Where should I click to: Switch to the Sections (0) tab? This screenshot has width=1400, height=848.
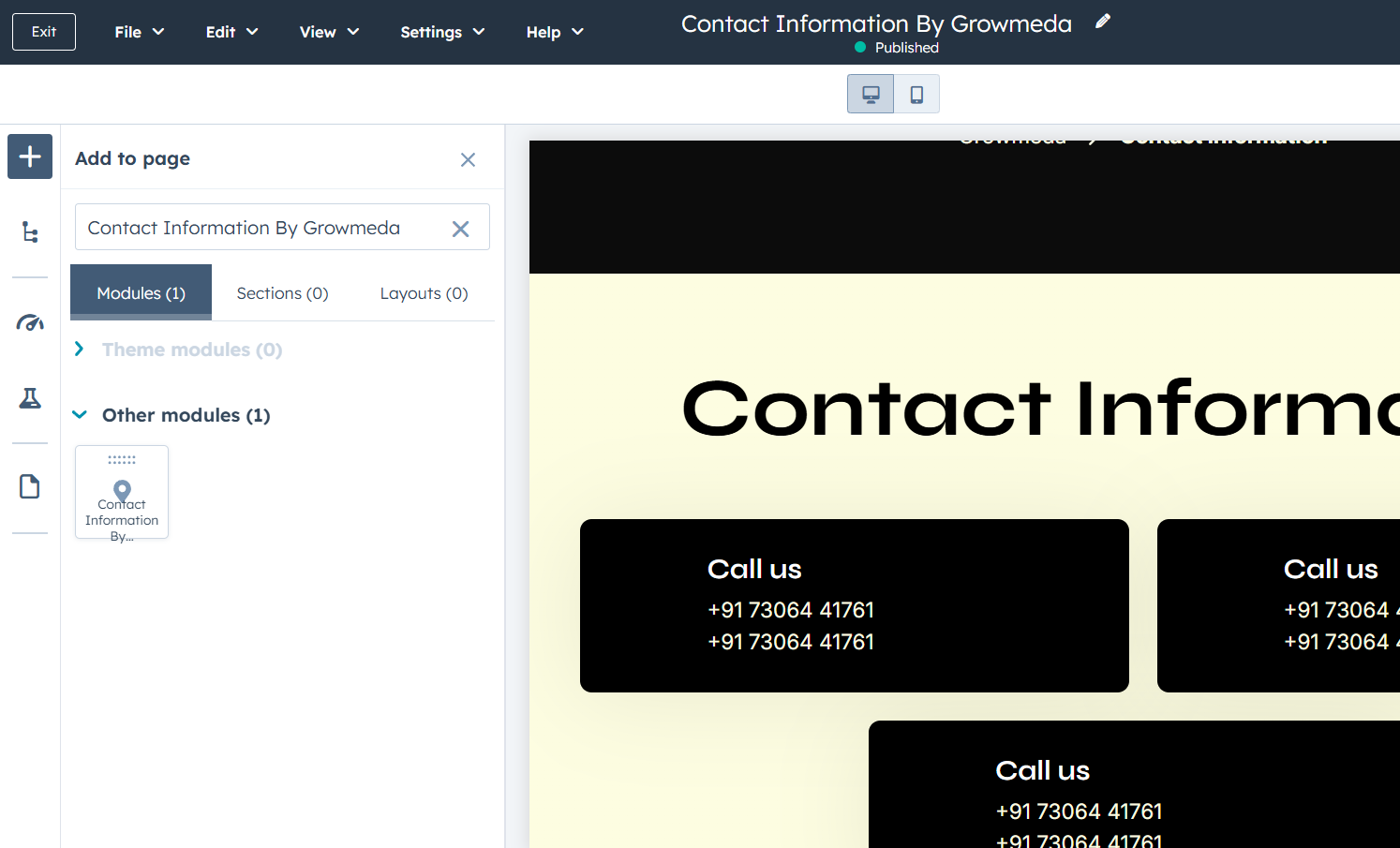coord(282,293)
